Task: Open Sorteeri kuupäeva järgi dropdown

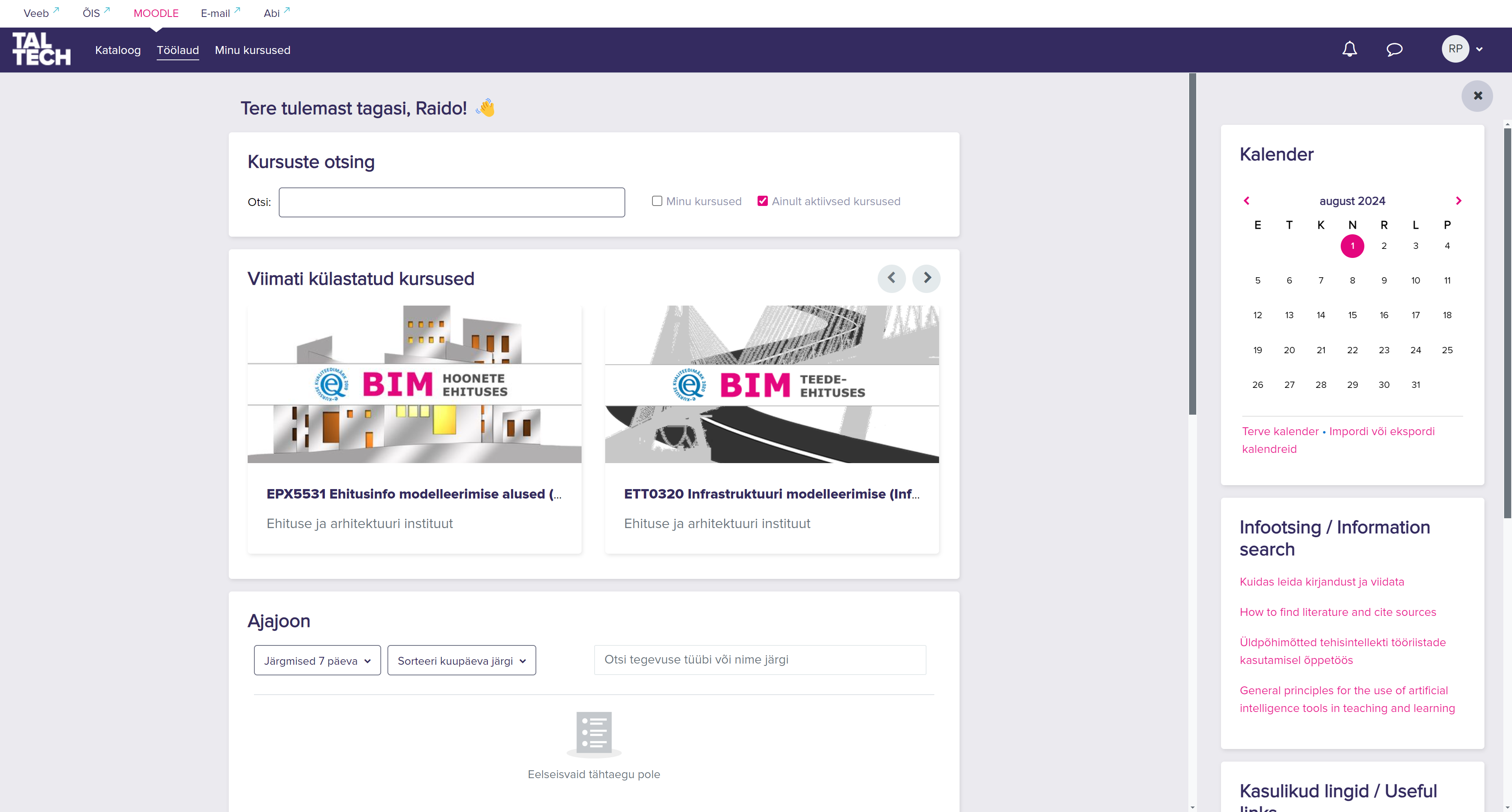Action: click(x=461, y=660)
